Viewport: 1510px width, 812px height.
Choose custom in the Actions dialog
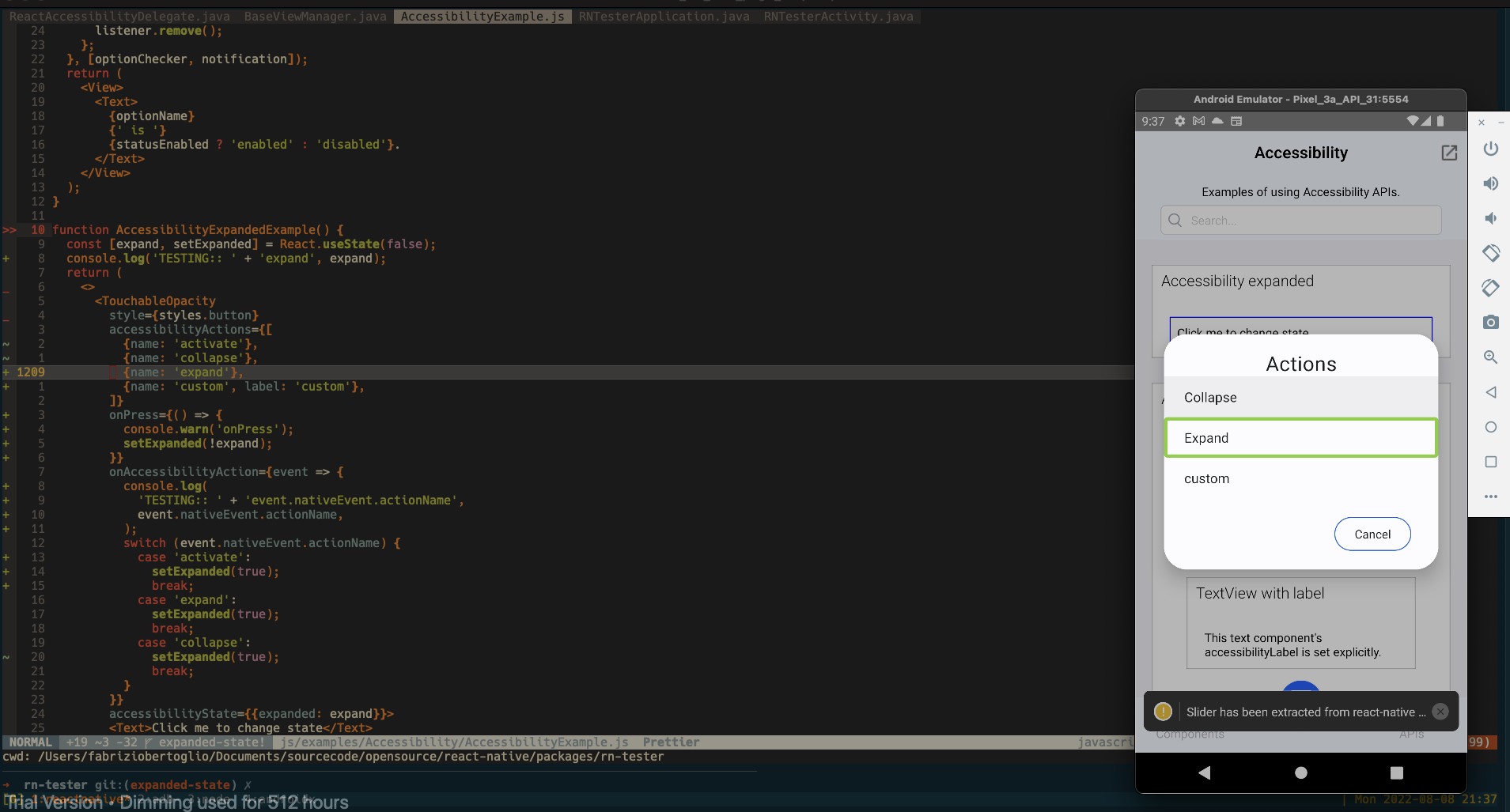coord(1300,478)
